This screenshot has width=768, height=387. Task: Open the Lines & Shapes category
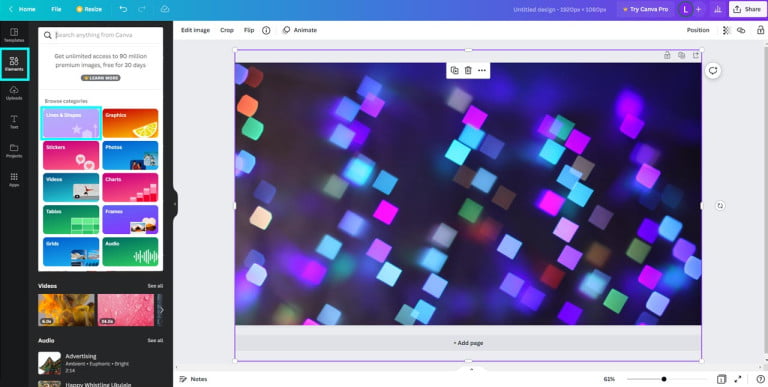click(x=71, y=123)
